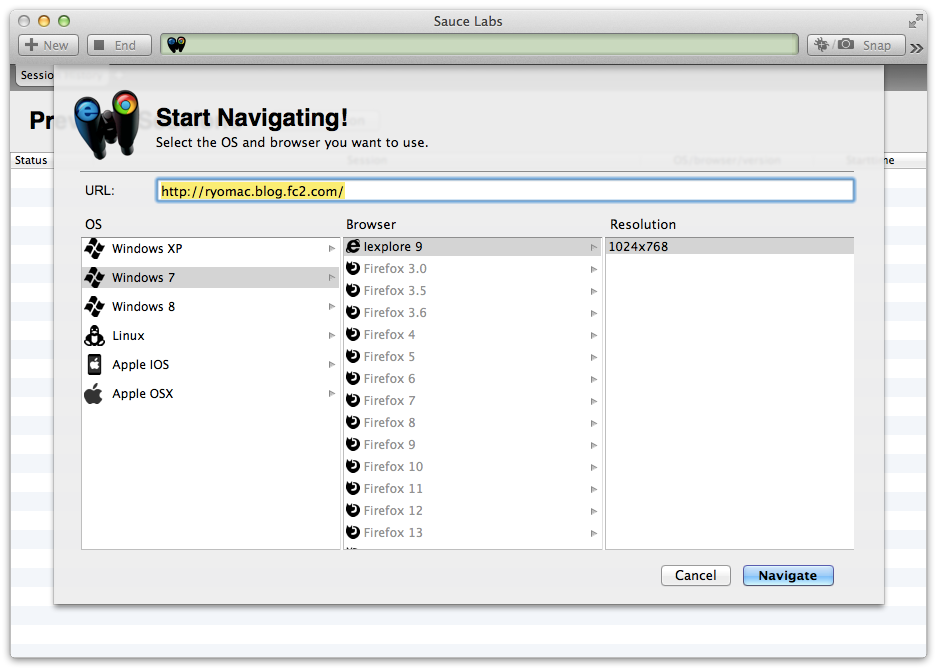Image resolution: width=937 pixels, height=668 pixels.
Task: Select the Apple OSX text label
Action: (143, 394)
